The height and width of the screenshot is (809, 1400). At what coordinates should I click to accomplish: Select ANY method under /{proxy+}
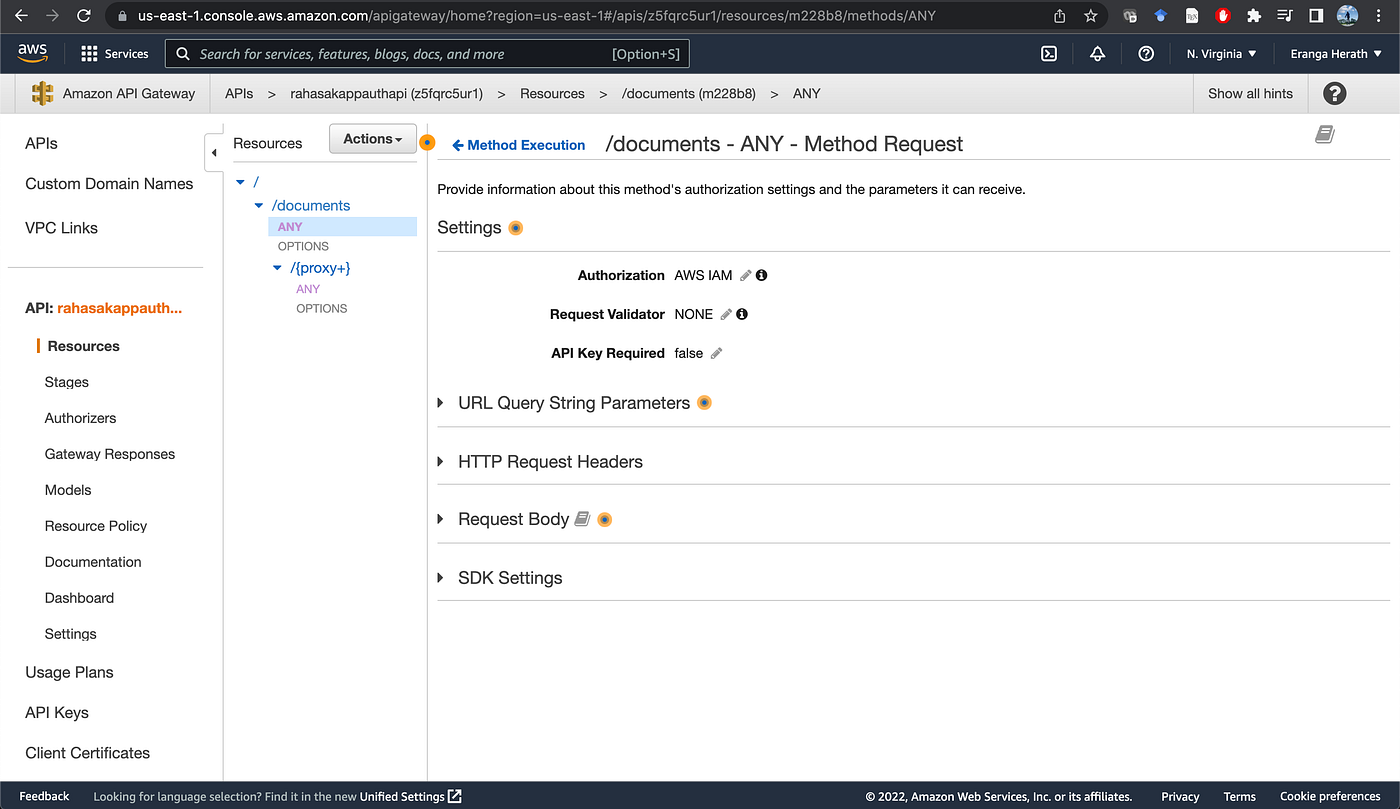[308, 289]
